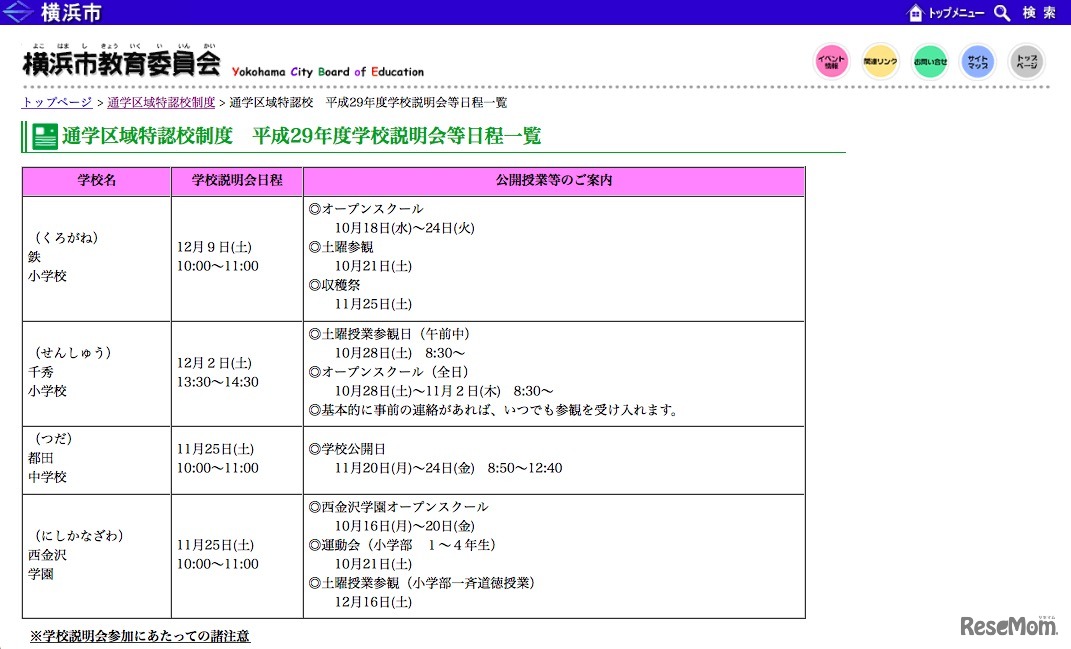Click the green document icon beside page title
Image resolution: width=1071 pixels, height=649 pixels.
[44, 135]
